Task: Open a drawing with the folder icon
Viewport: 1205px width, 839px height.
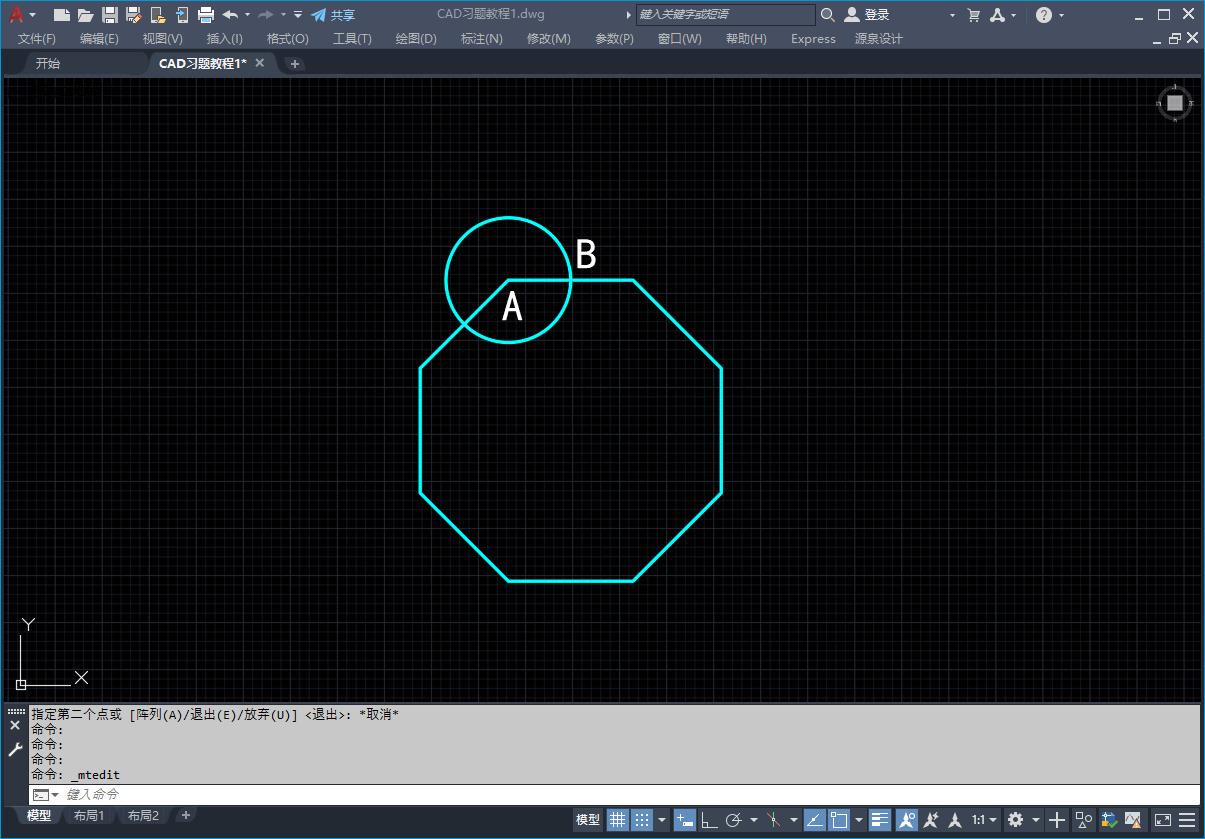Action: (x=86, y=15)
